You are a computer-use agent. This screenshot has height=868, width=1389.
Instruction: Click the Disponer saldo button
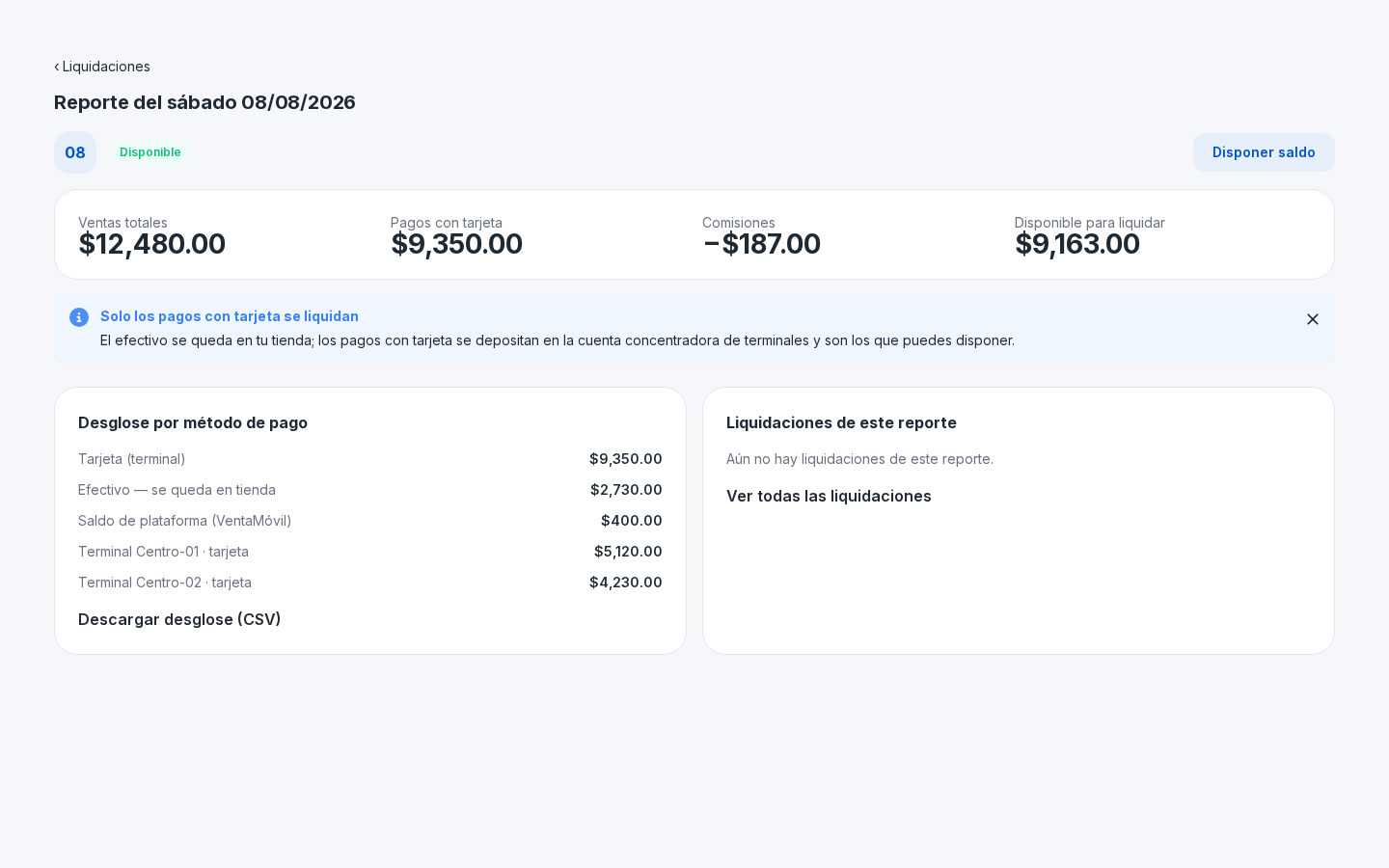point(1264,152)
